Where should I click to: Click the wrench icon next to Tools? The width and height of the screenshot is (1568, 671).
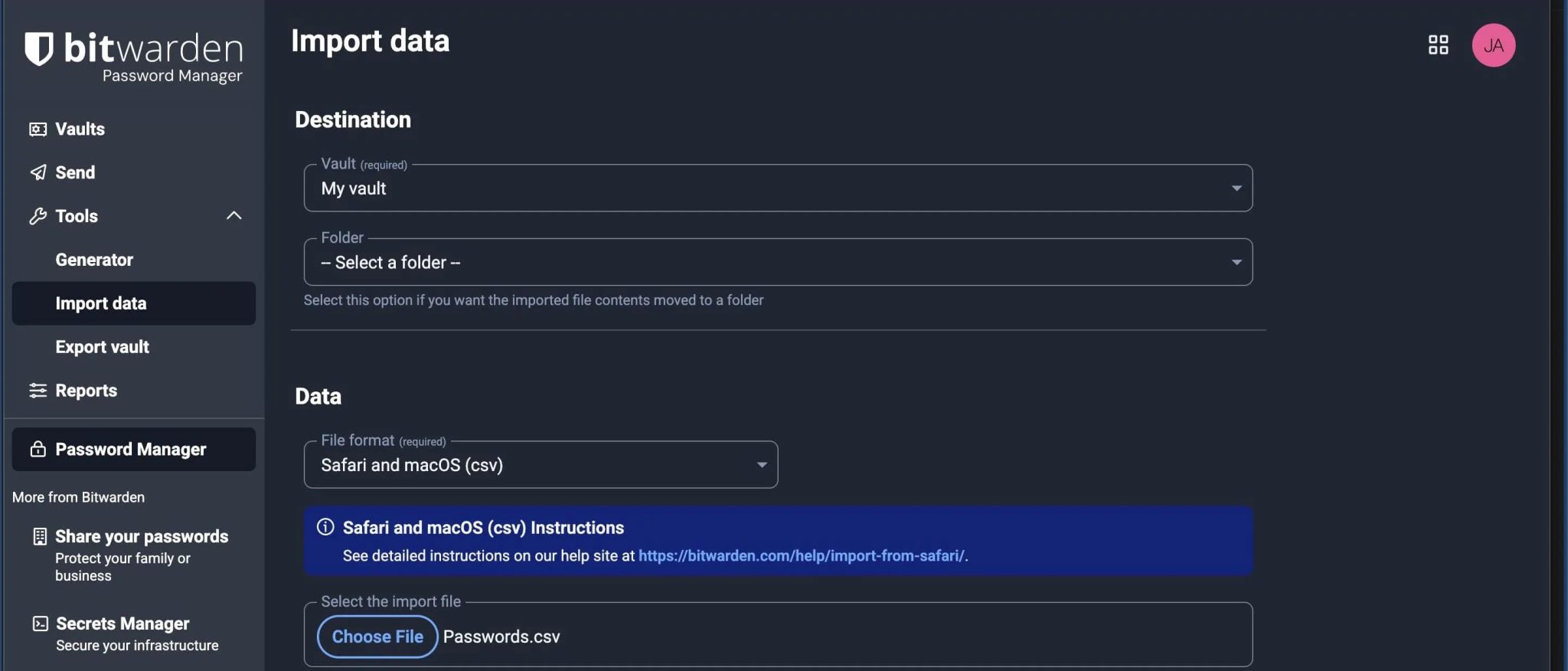coord(38,216)
